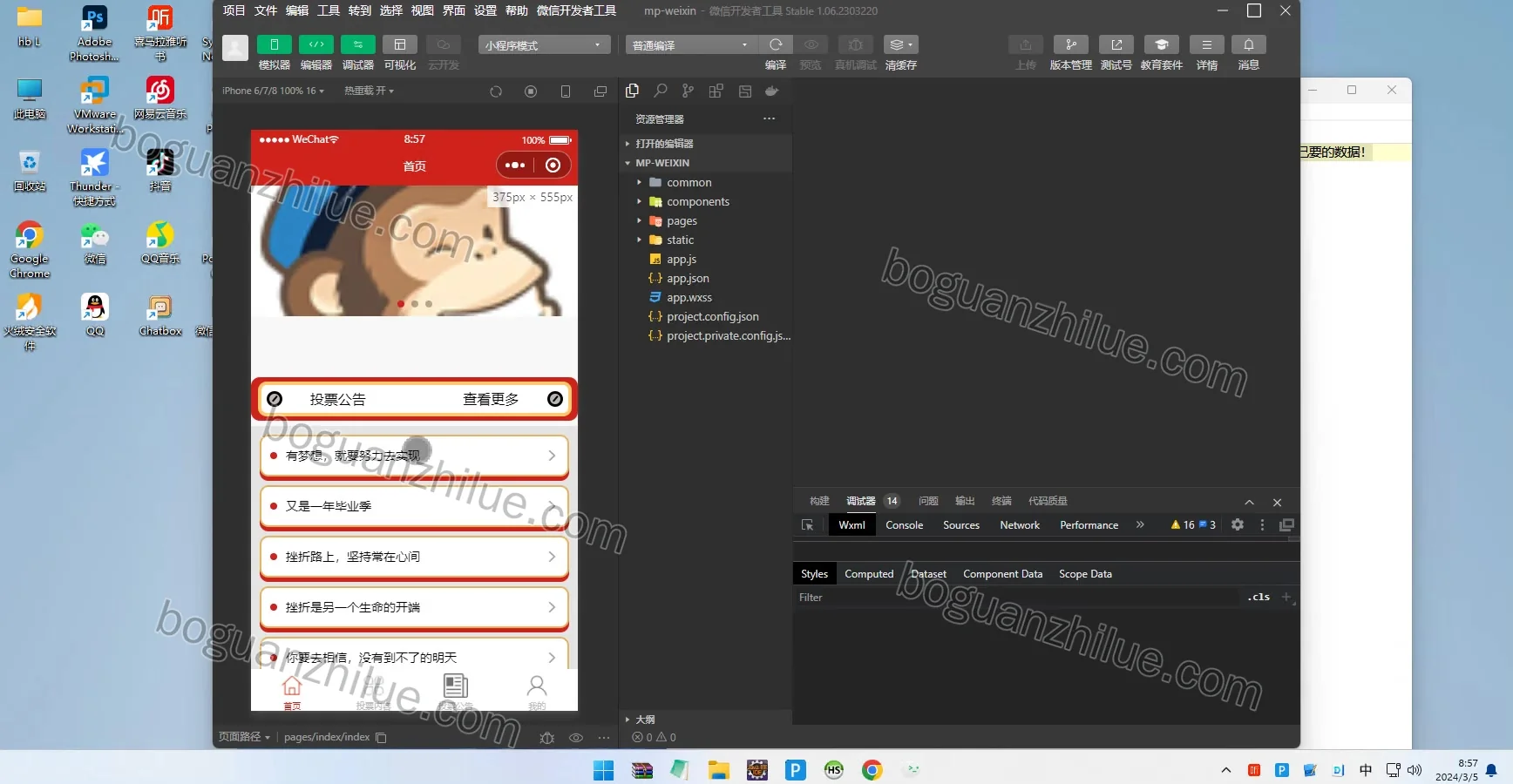Click the simulator refresh icon
The width and height of the screenshot is (1513, 784).
[x=496, y=91]
